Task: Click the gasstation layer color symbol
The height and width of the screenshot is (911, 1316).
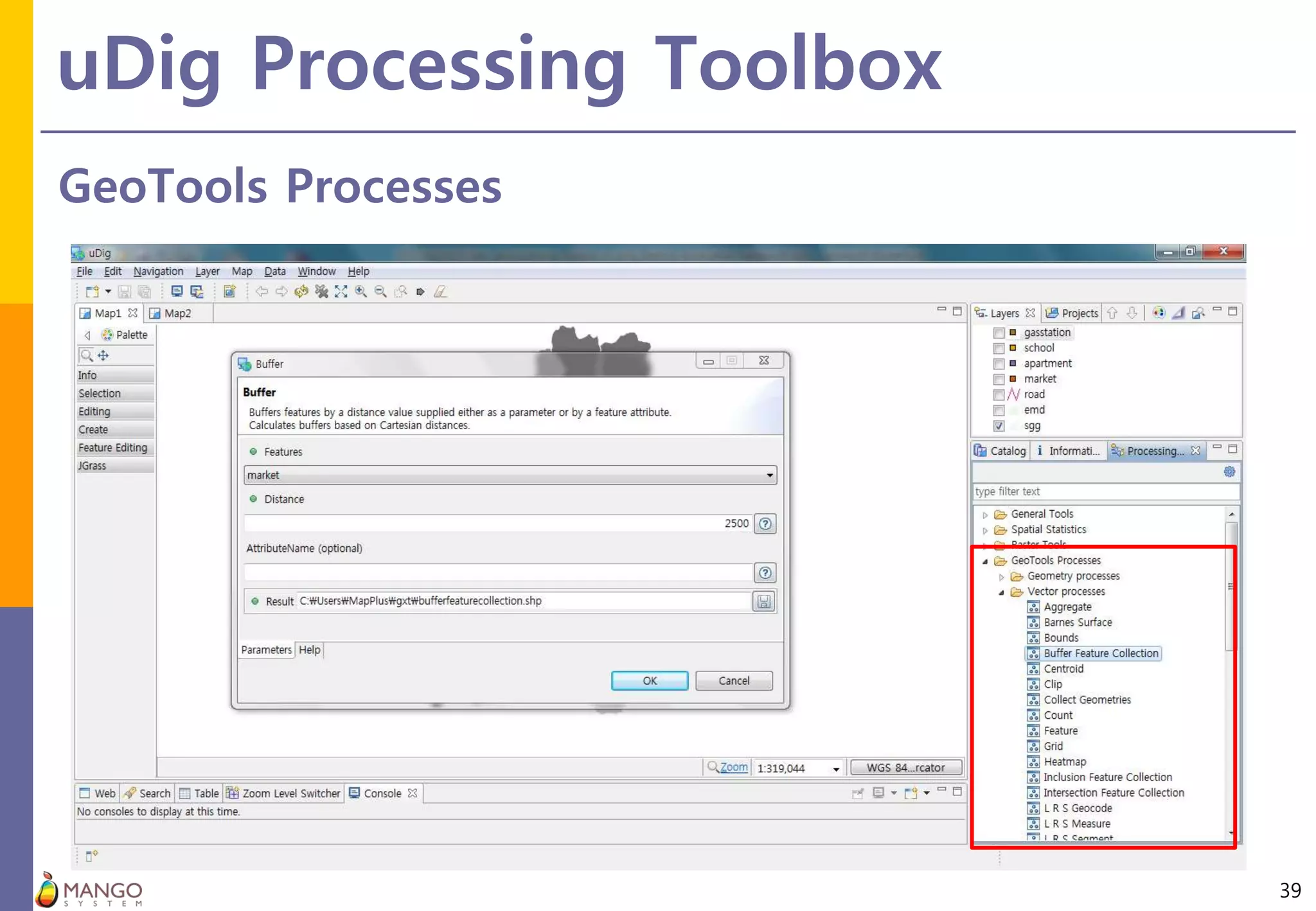Action: pos(1013,332)
